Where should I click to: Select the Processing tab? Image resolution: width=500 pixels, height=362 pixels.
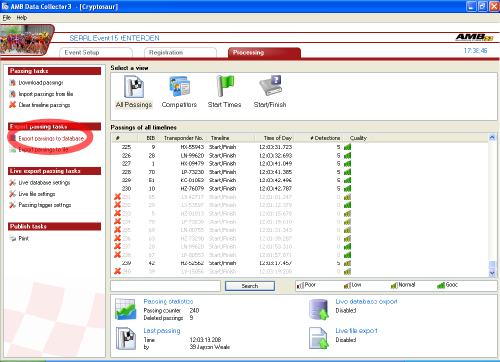pyautogui.click(x=264, y=53)
